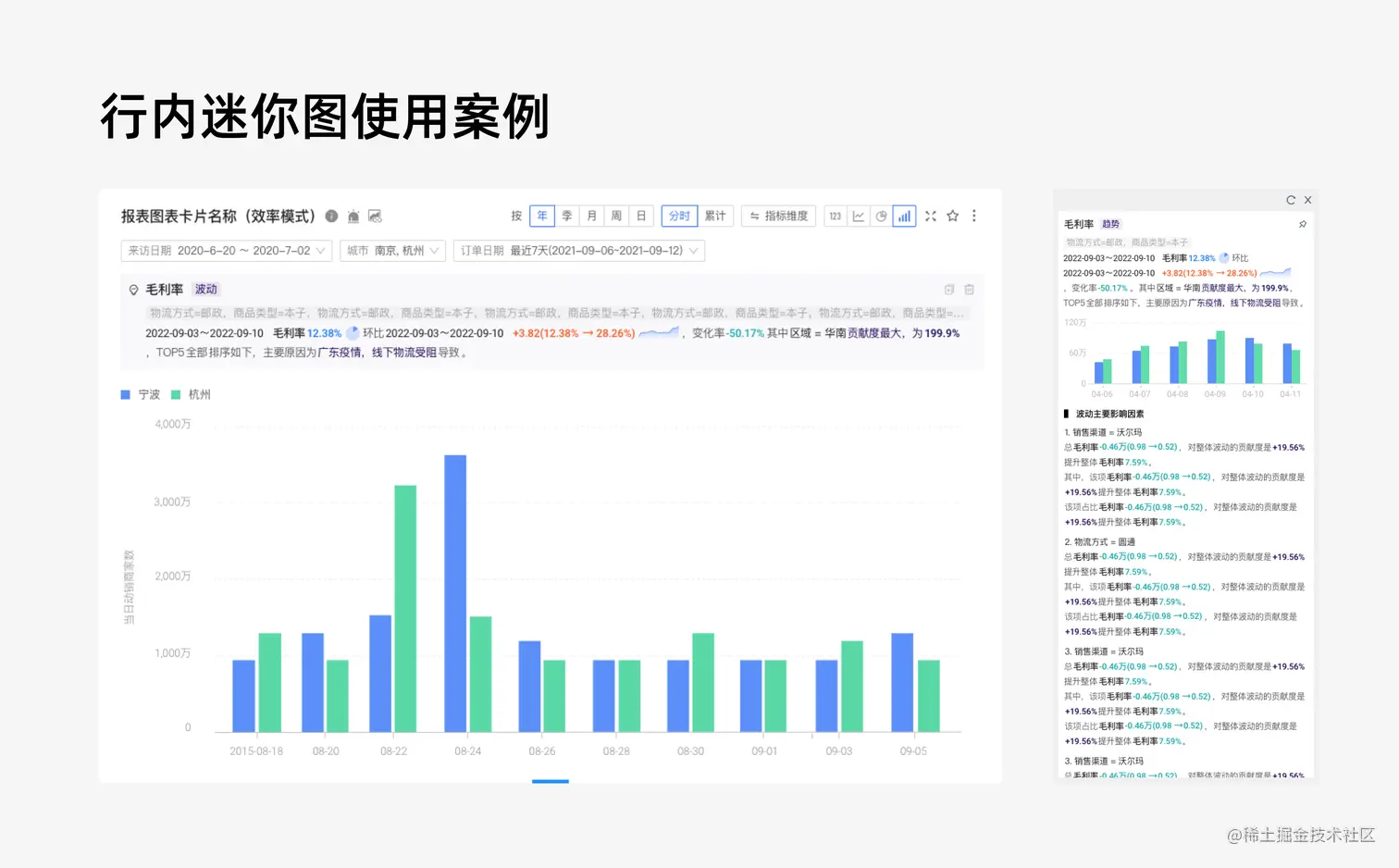Delete the 毛利率 insight with trash icon
This screenshot has width=1399, height=868.
click(x=969, y=290)
